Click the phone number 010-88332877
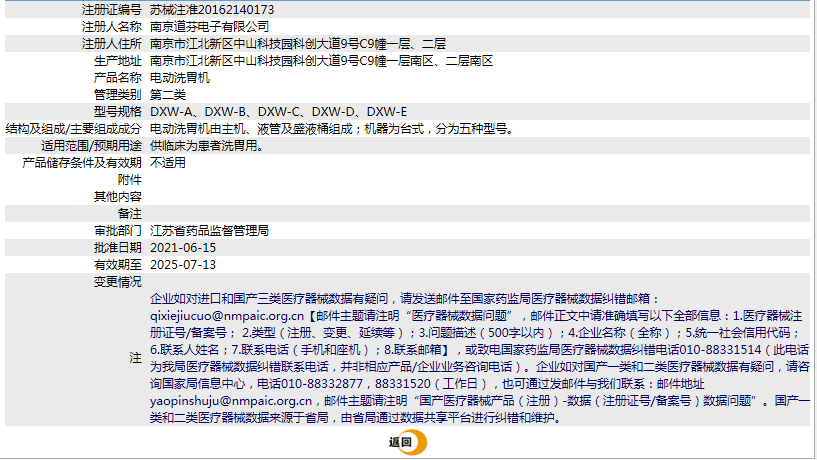 (x=321, y=384)
